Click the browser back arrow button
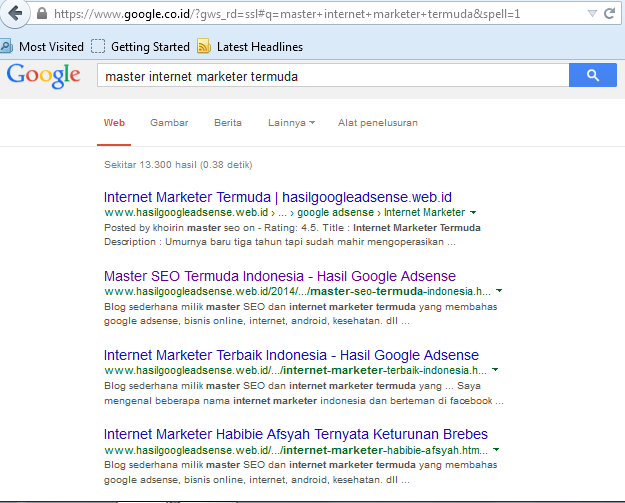Screen dimensions: 625x503 (14, 14)
